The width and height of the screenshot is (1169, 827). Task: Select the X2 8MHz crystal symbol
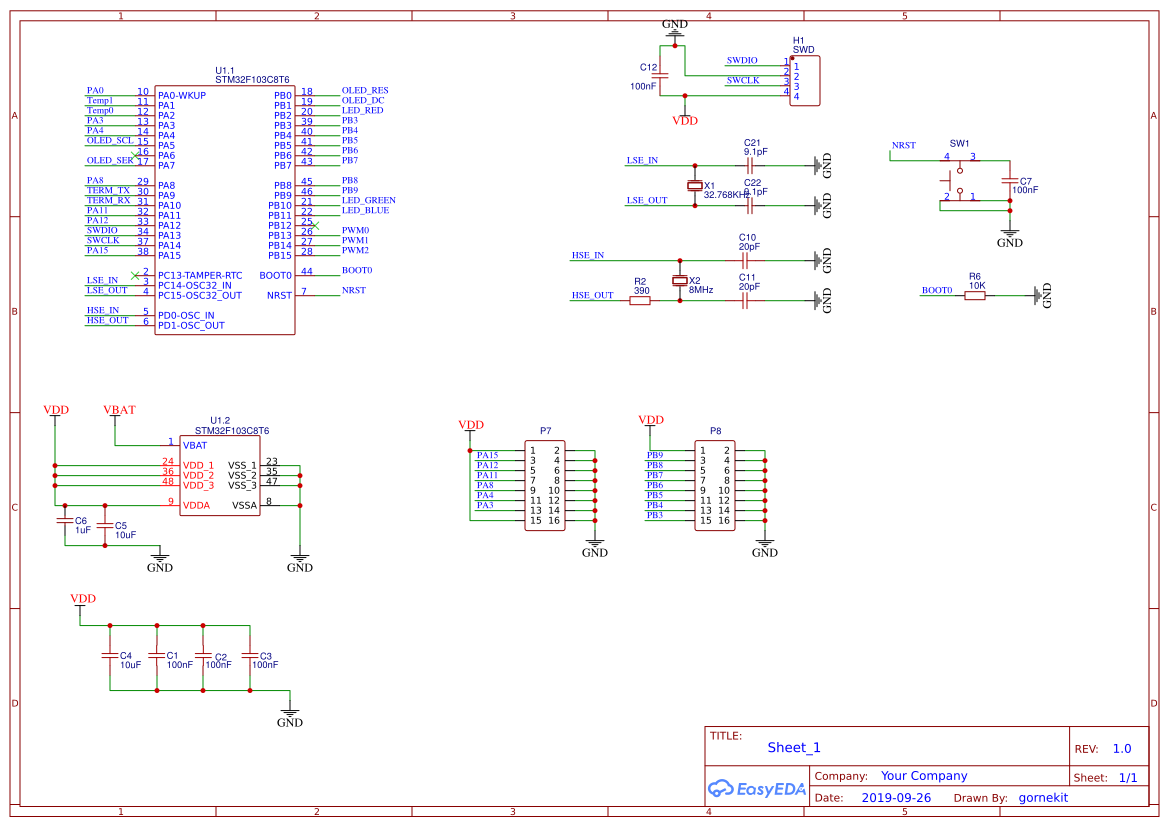pos(680,280)
